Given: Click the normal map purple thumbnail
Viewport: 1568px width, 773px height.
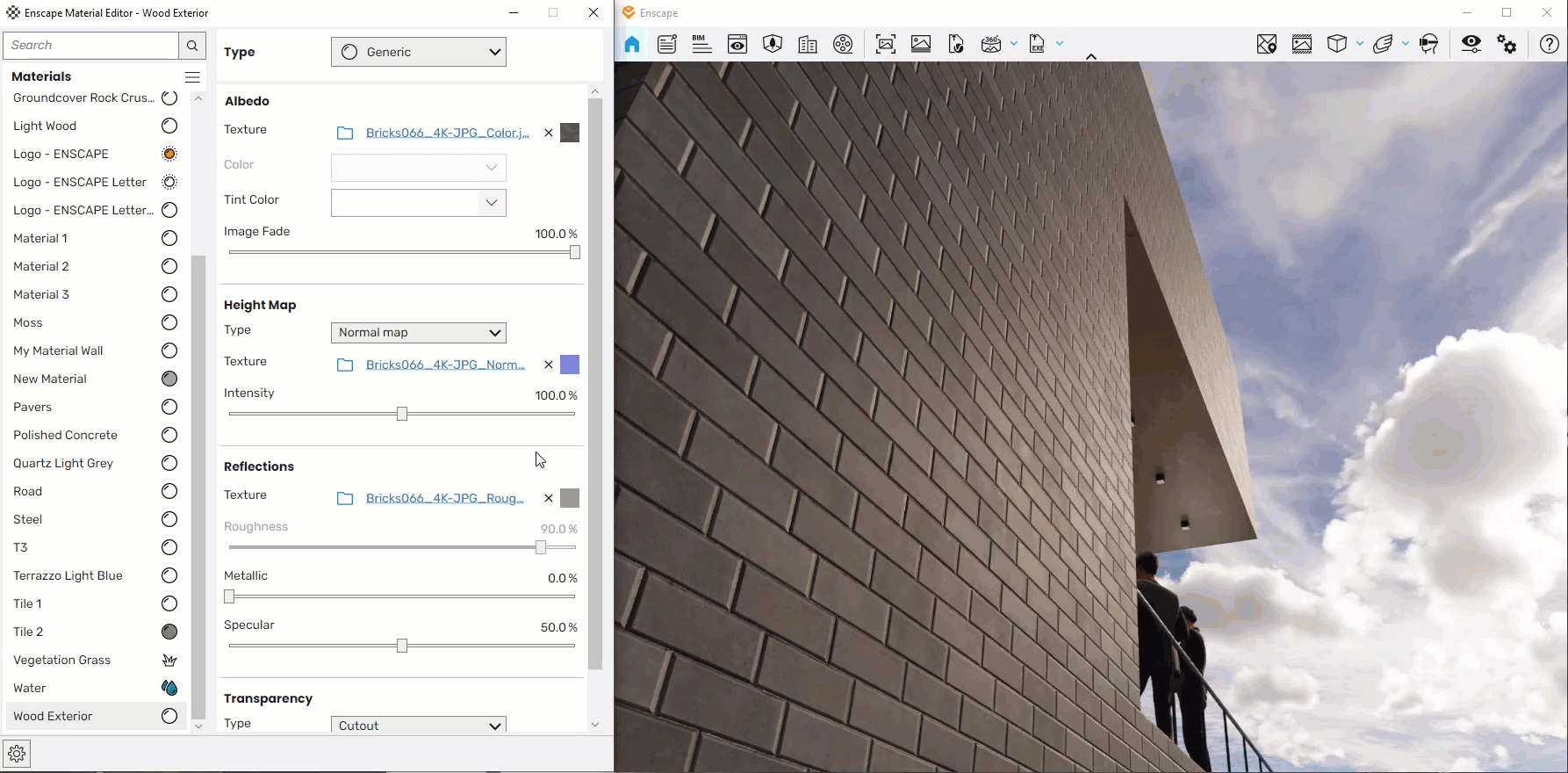Looking at the screenshot, I should point(570,365).
